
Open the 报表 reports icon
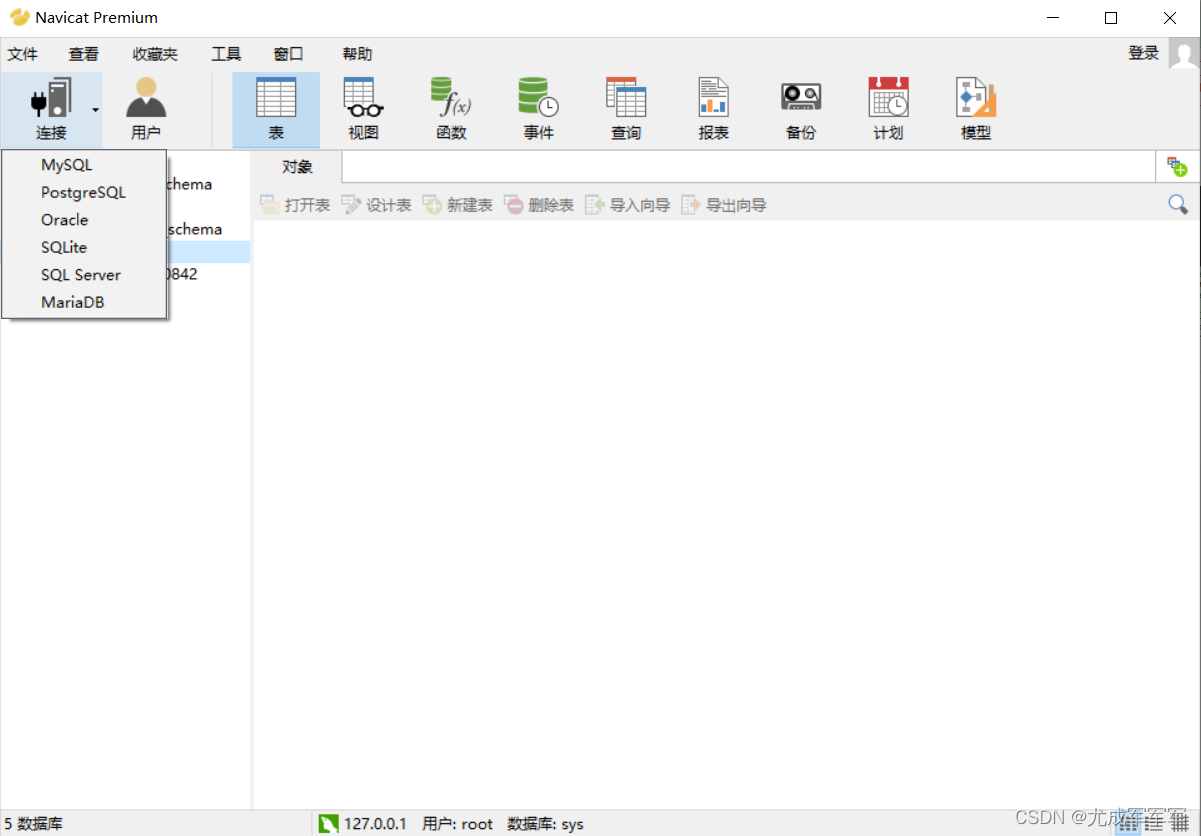tap(713, 99)
